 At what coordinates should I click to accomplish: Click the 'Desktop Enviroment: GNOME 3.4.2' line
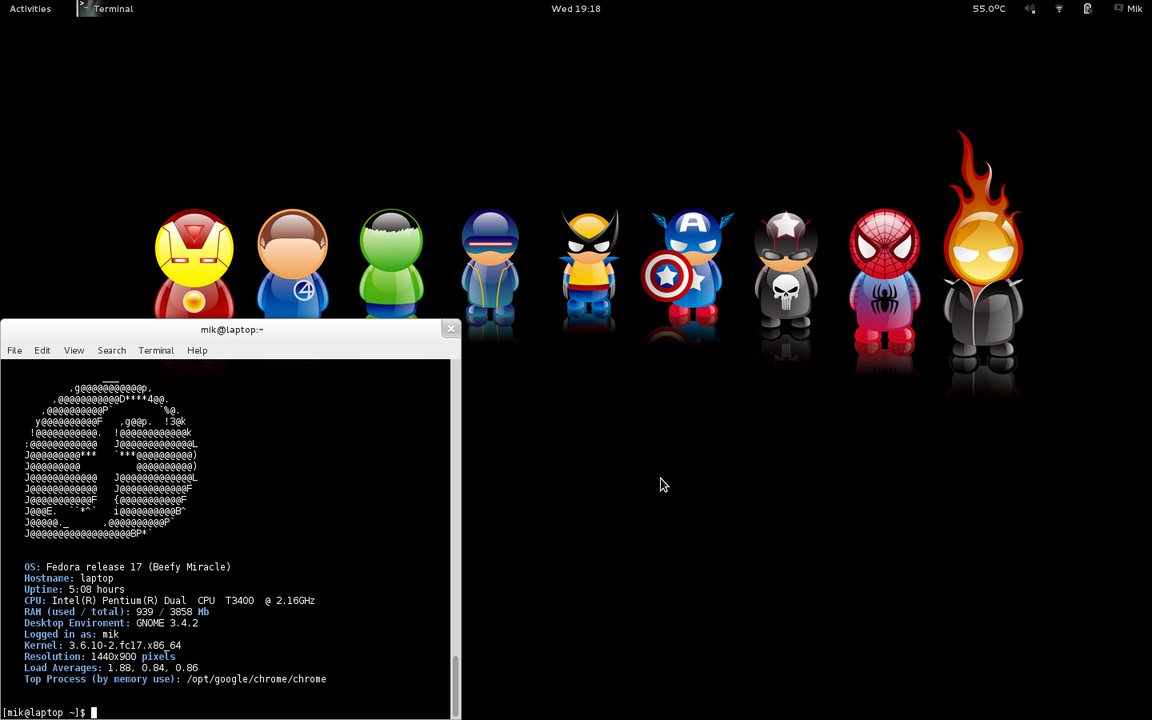pyautogui.click(x=111, y=623)
